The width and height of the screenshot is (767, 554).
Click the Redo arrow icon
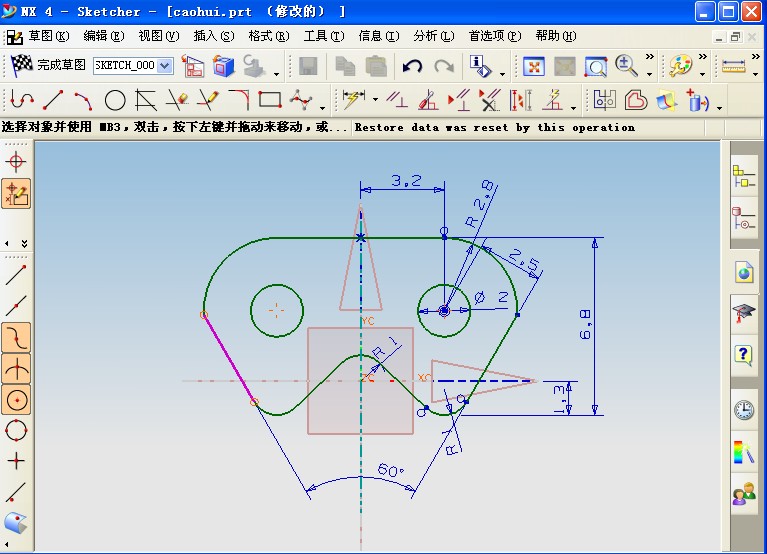coord(443,66)
